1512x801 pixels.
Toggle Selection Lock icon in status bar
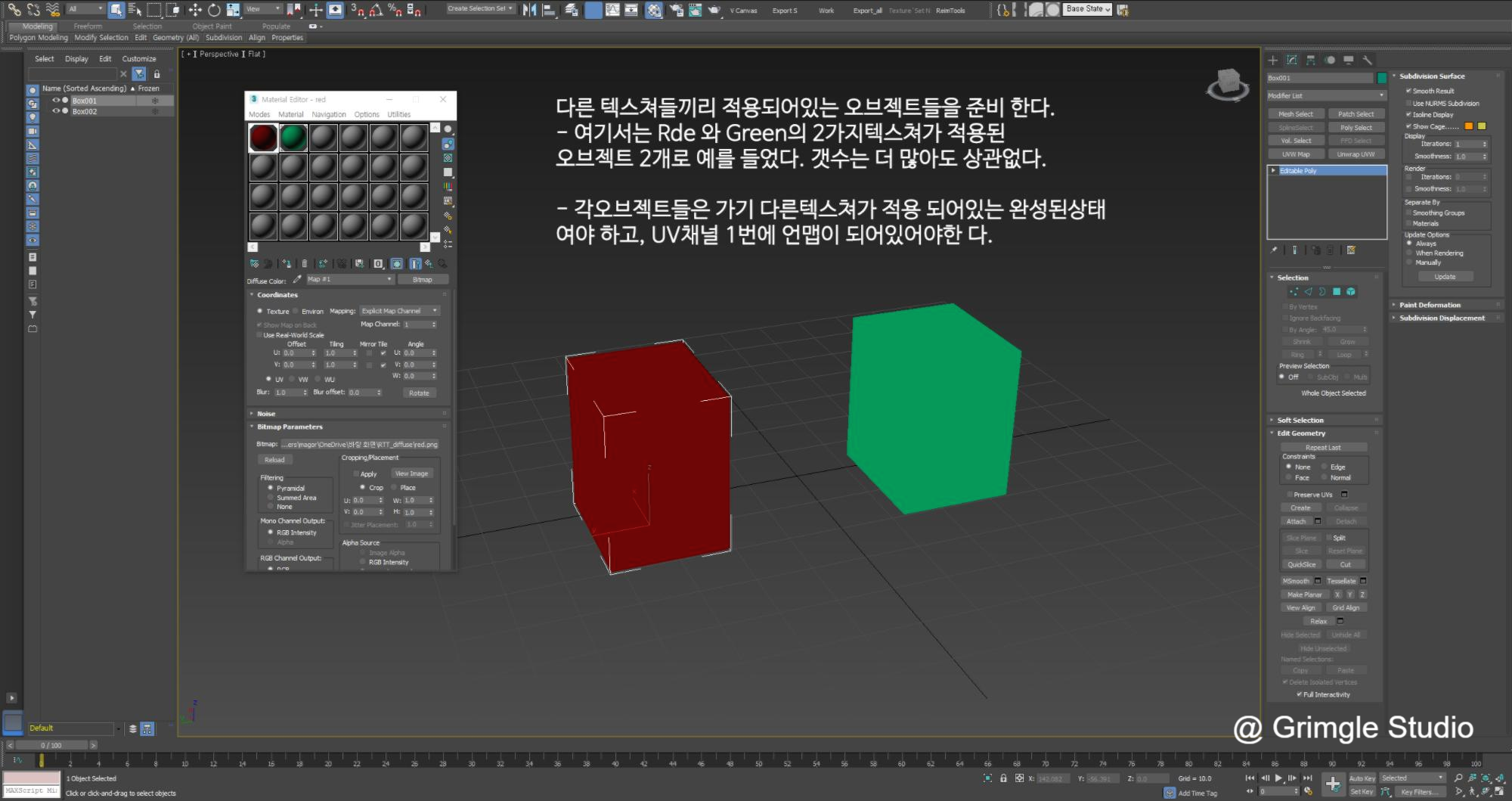tap(1003, 778)
